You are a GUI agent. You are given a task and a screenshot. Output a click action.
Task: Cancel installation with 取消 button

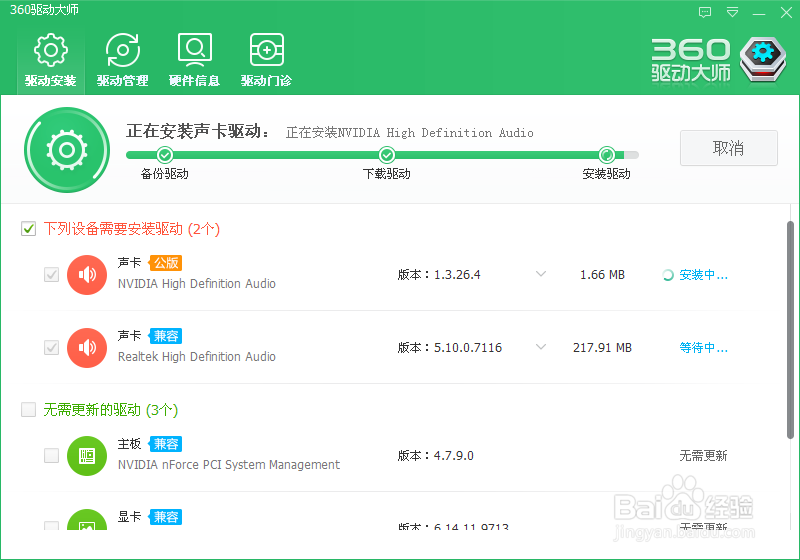[729, 148]
